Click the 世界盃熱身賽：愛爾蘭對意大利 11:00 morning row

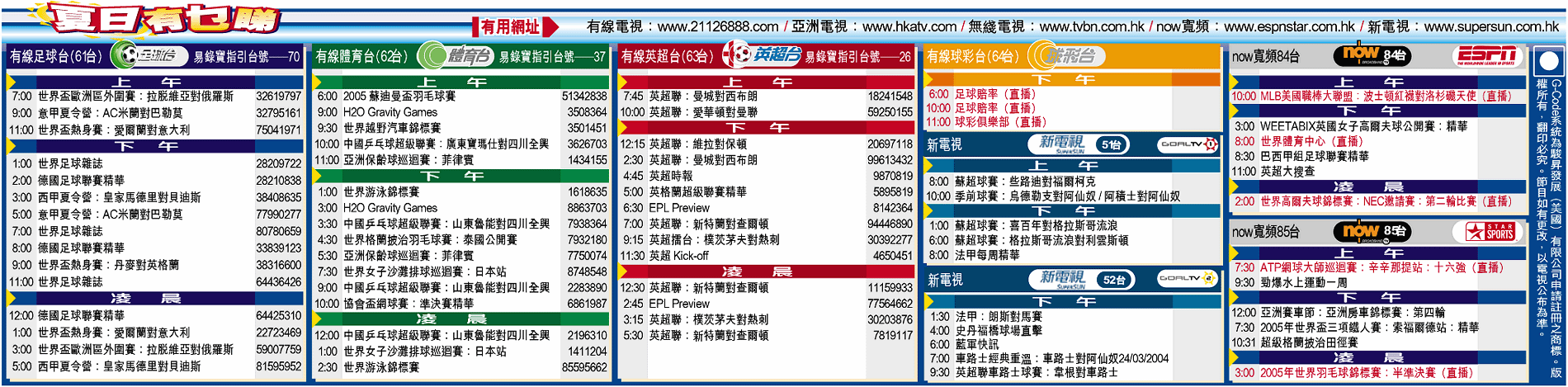155,130
